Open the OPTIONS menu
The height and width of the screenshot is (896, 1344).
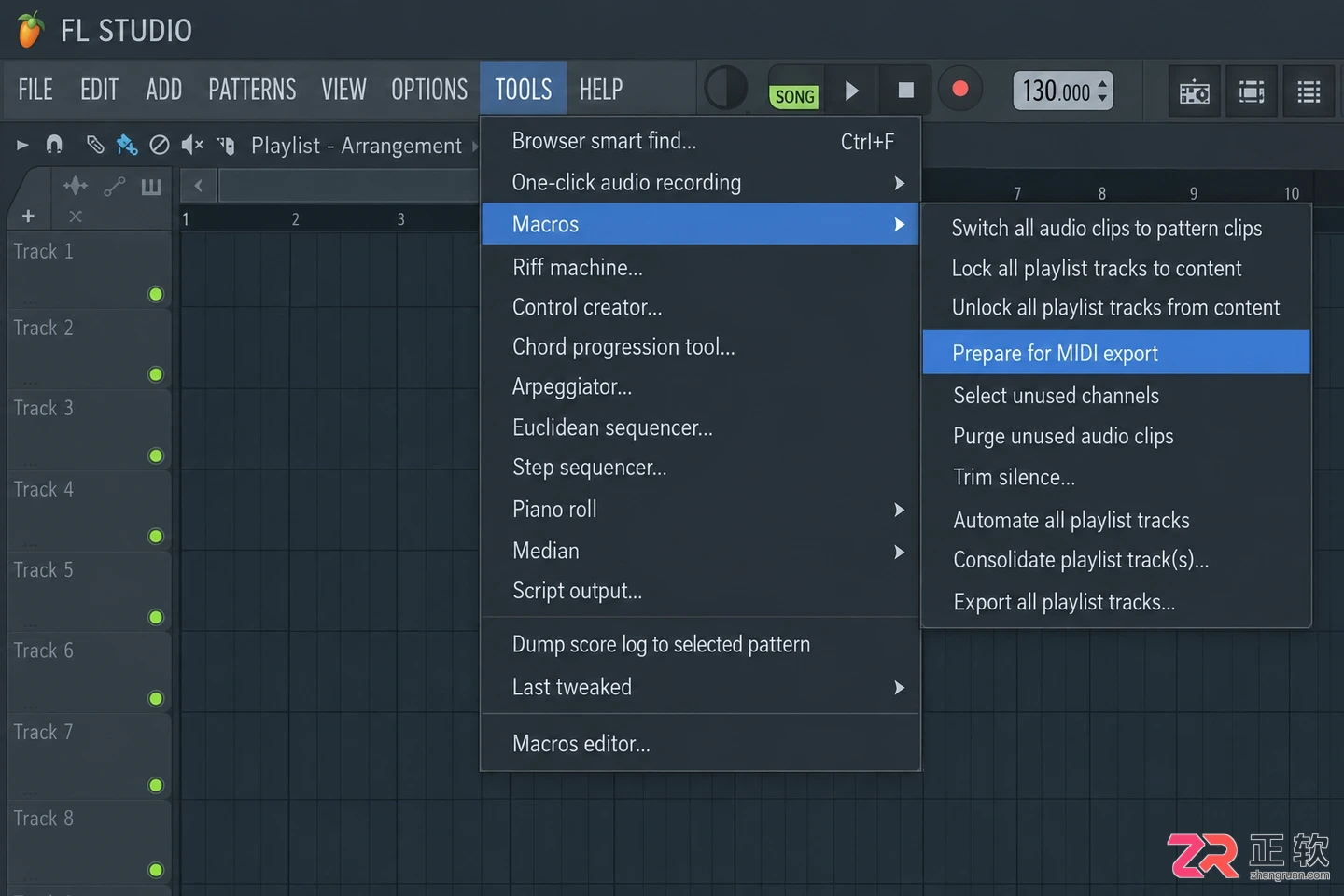pyautogui.click(x=429, y=90)
